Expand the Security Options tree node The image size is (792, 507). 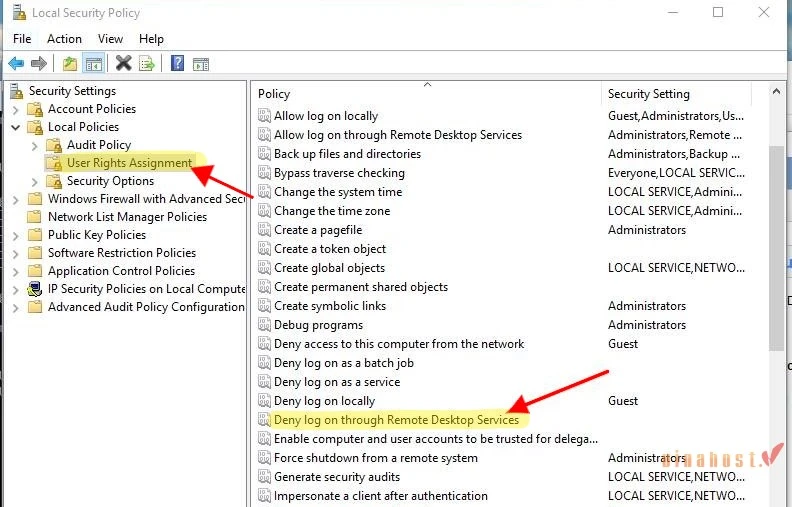click(34, 182)
